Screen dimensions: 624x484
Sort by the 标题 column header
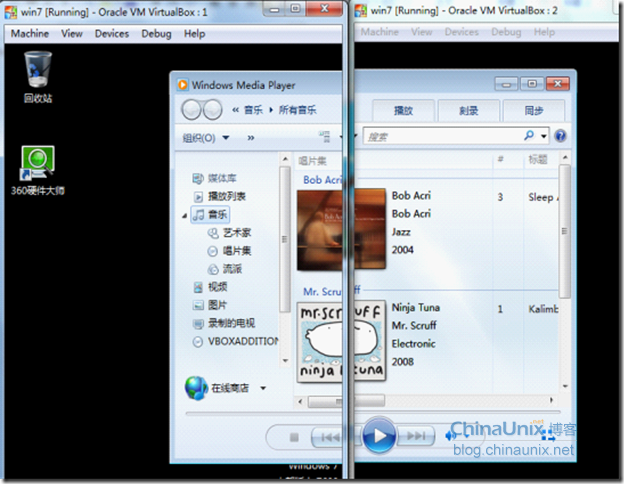click(x=538, y=159)
